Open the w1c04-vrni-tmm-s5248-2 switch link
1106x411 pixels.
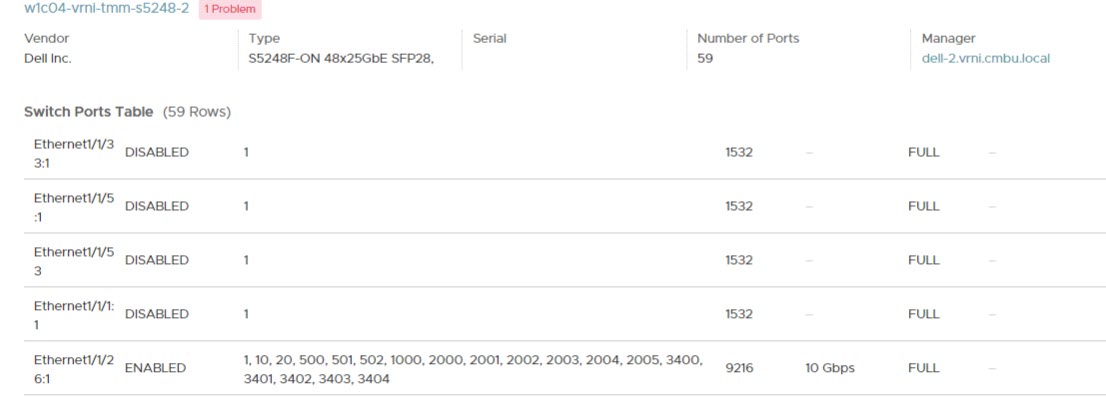click(x=106, y=8)
